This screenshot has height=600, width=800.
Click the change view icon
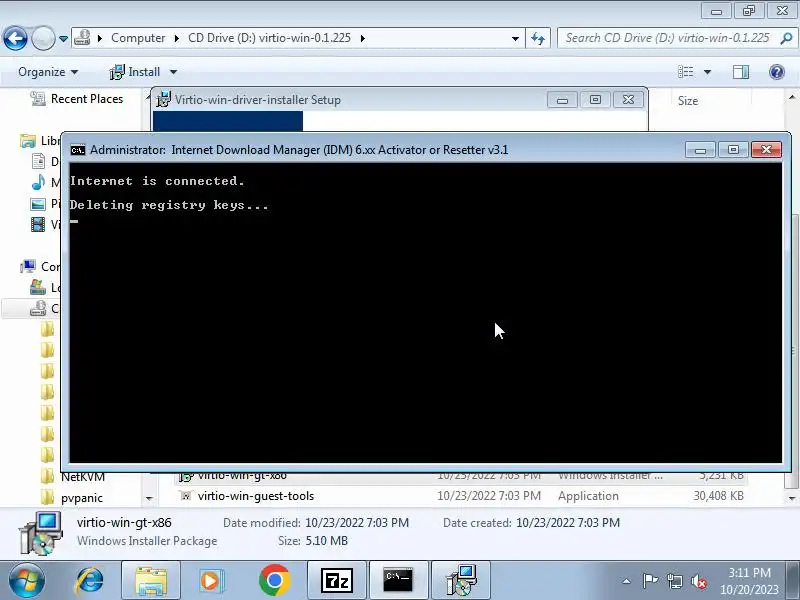[x=686, y=72]
